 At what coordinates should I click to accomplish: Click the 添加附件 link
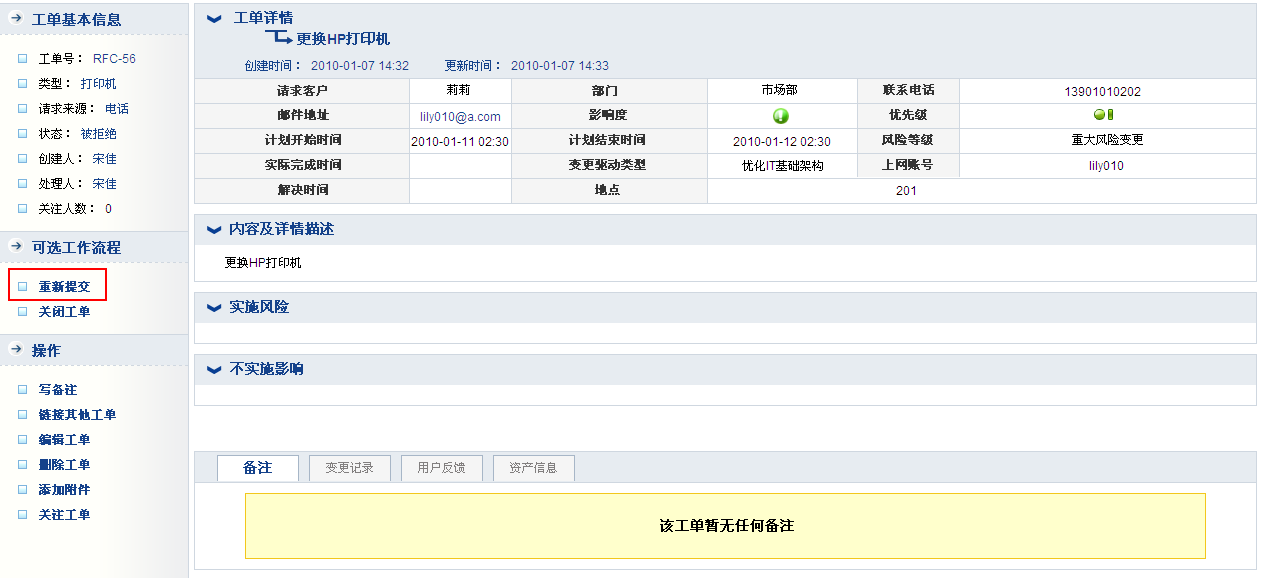64,490
